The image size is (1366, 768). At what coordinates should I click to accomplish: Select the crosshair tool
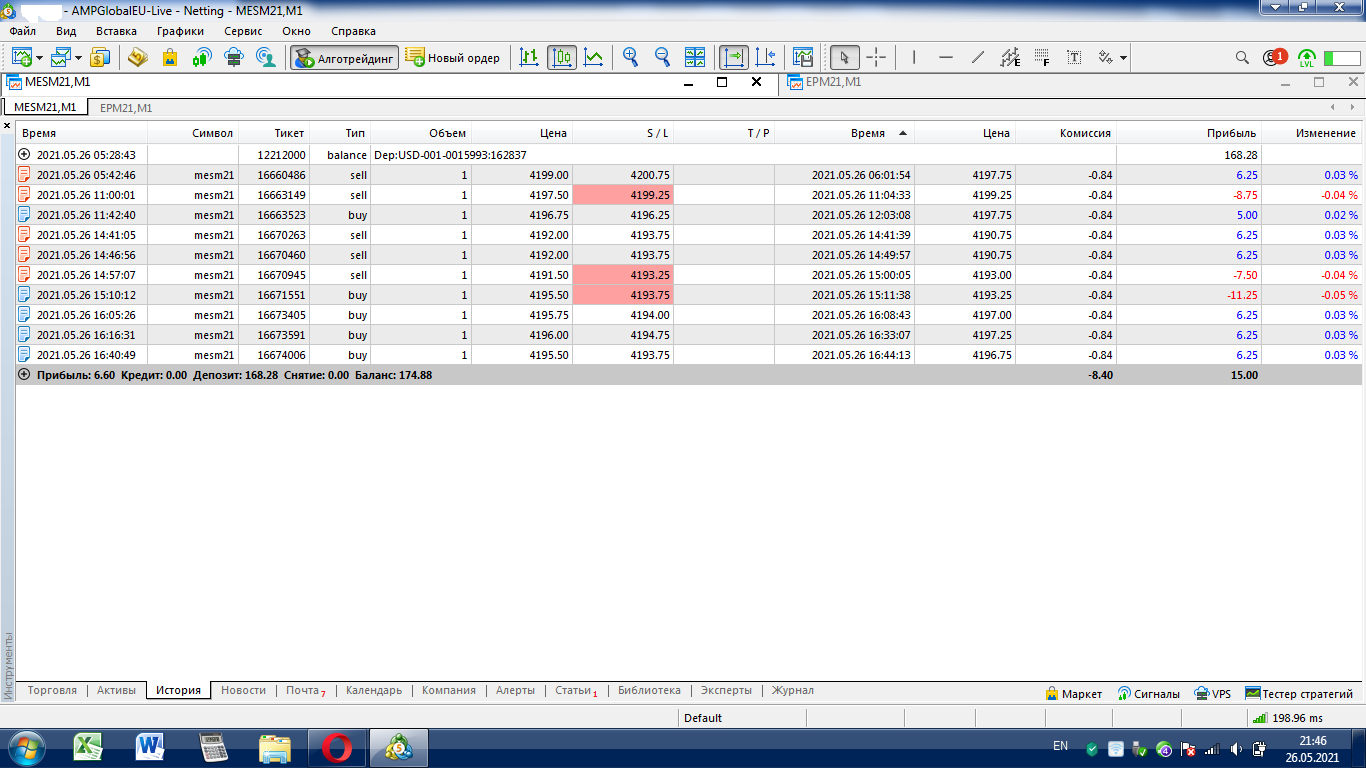(876, 57)
